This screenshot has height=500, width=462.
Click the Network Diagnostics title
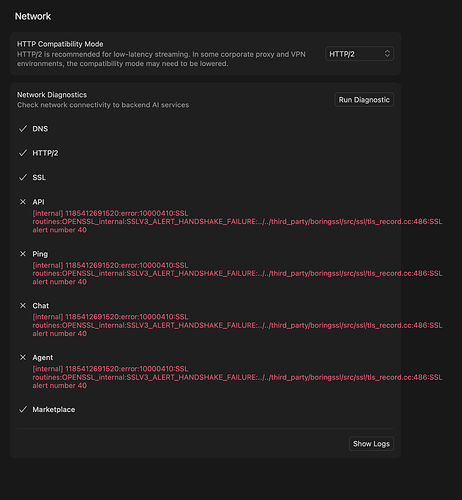52,95
